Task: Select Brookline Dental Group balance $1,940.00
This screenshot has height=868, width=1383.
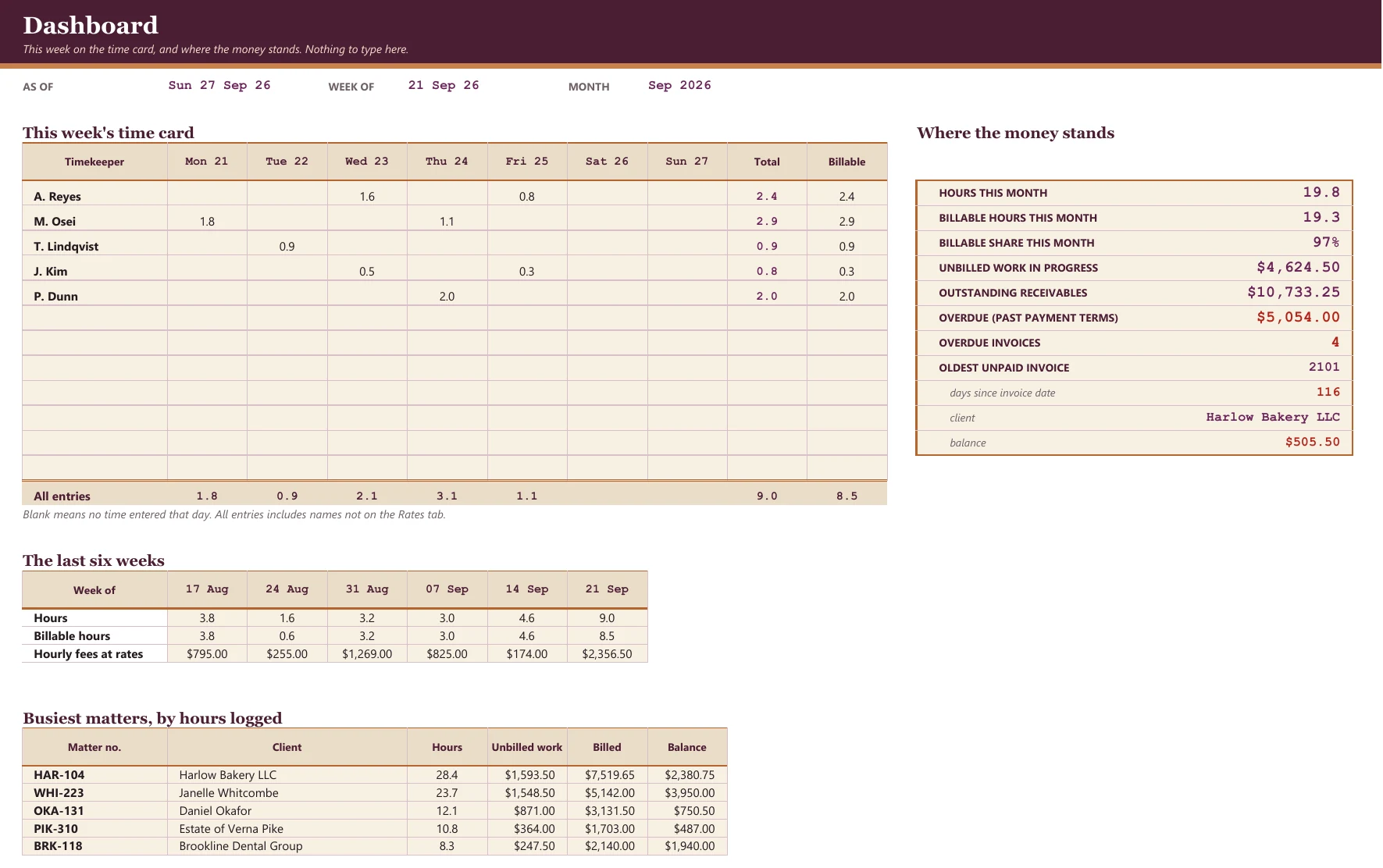Action: 690,846
